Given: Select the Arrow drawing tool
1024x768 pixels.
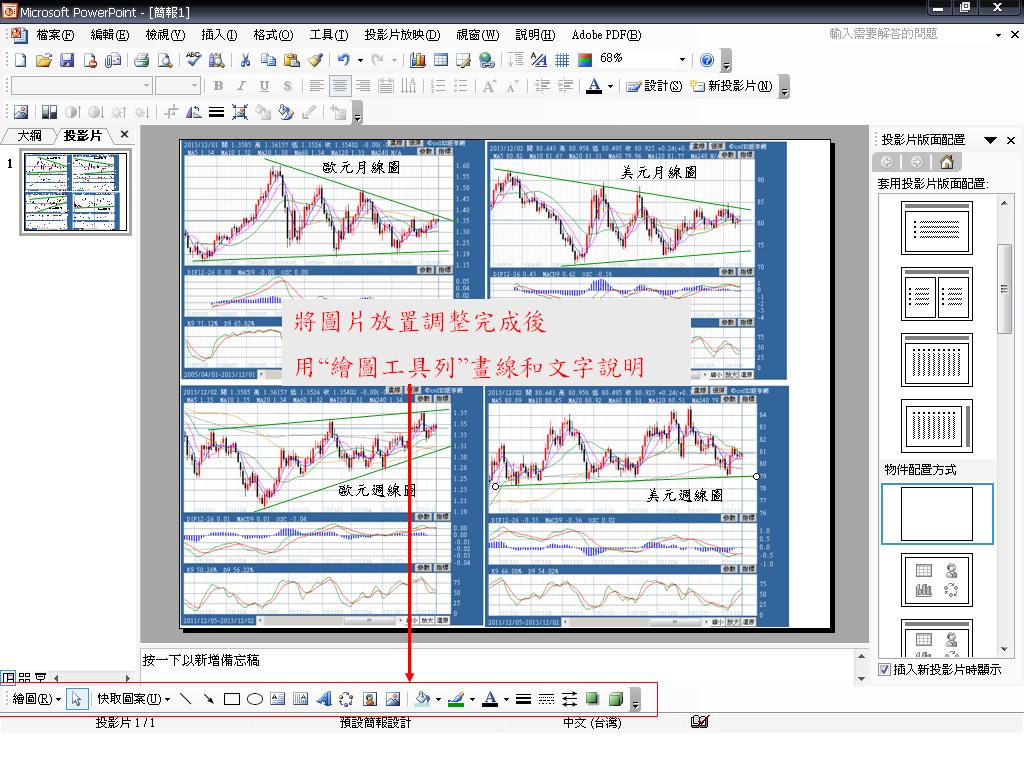Looking at the screenshot, I should click(x=208, y=699).
